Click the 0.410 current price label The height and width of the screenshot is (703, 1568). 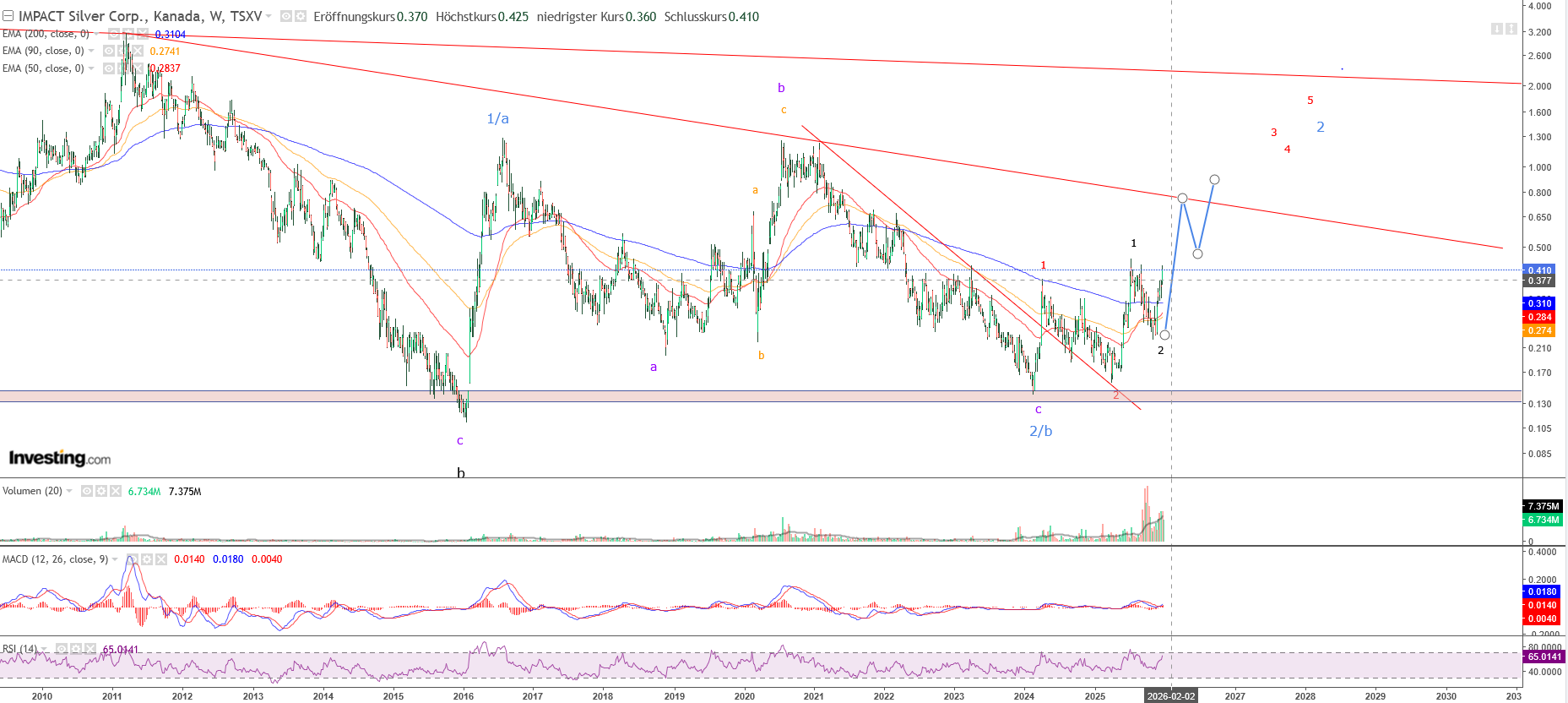pyautogui.click(x=1539, y=270)
